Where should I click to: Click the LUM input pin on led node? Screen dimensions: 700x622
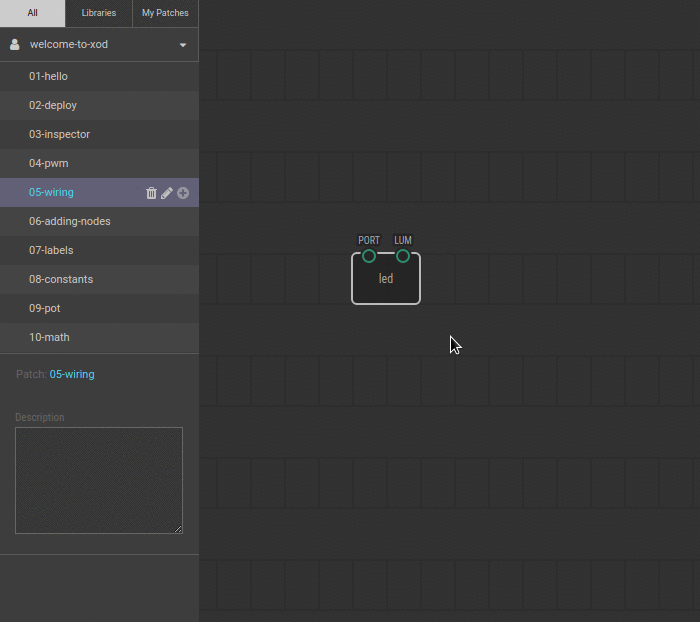tap(403, 256)
